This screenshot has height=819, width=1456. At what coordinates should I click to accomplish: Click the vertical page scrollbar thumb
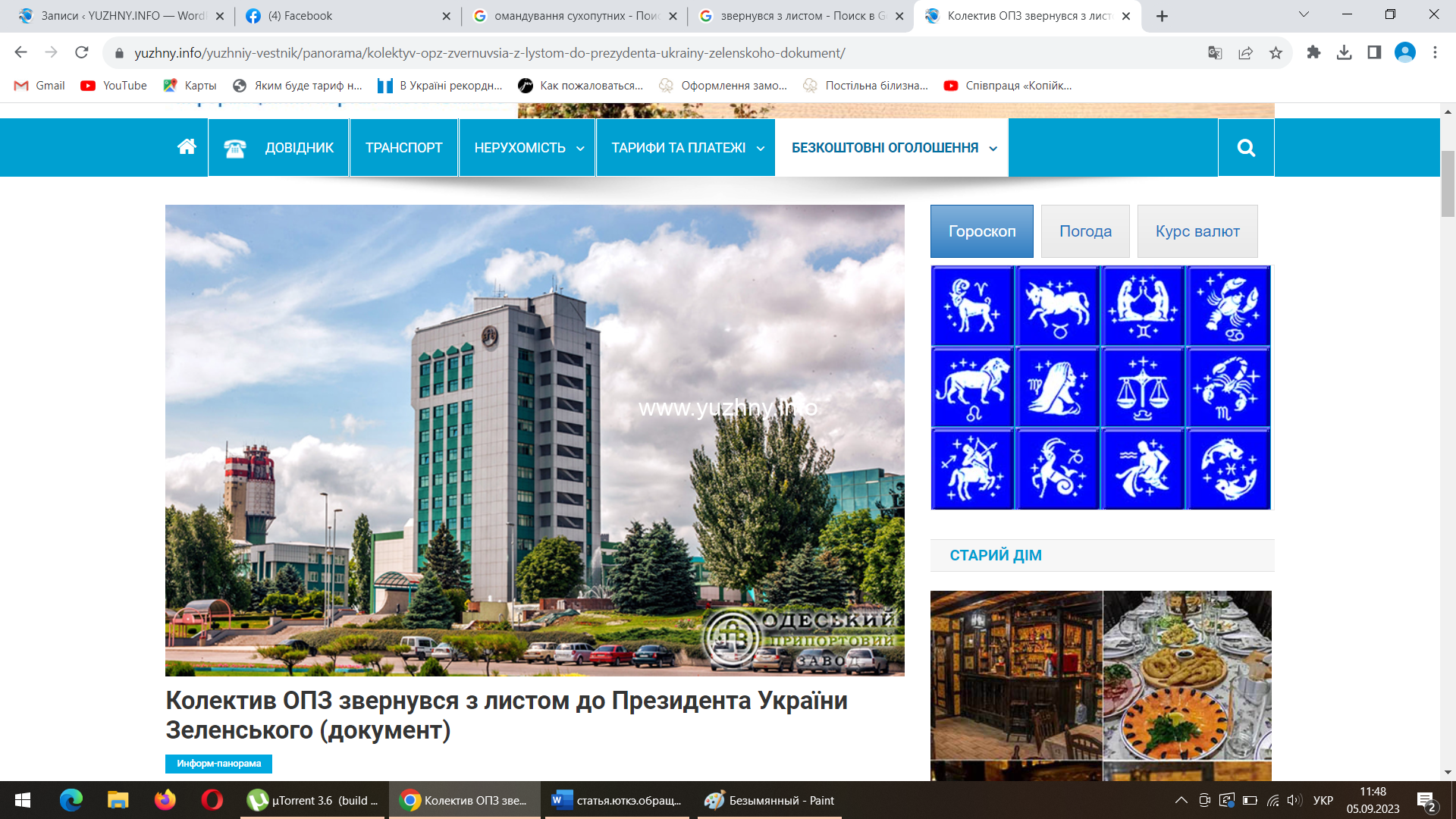tap(1448, 184)
